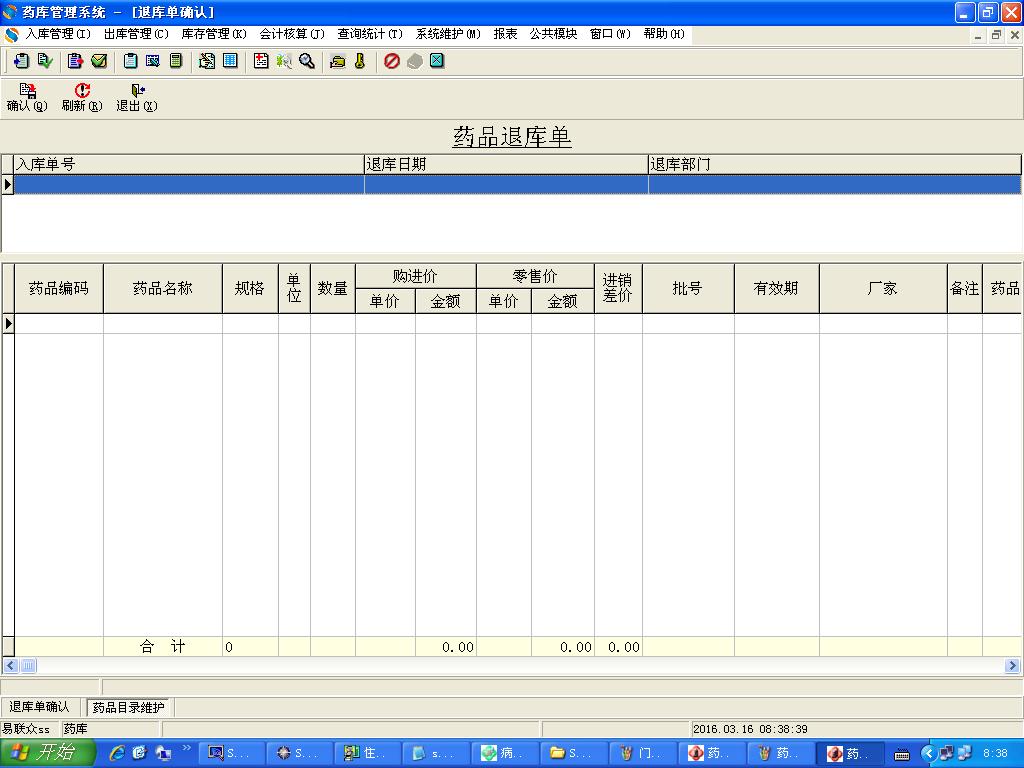Click the Windows 开始 Start button
The image size is (1024, 768).
[47, 753]
